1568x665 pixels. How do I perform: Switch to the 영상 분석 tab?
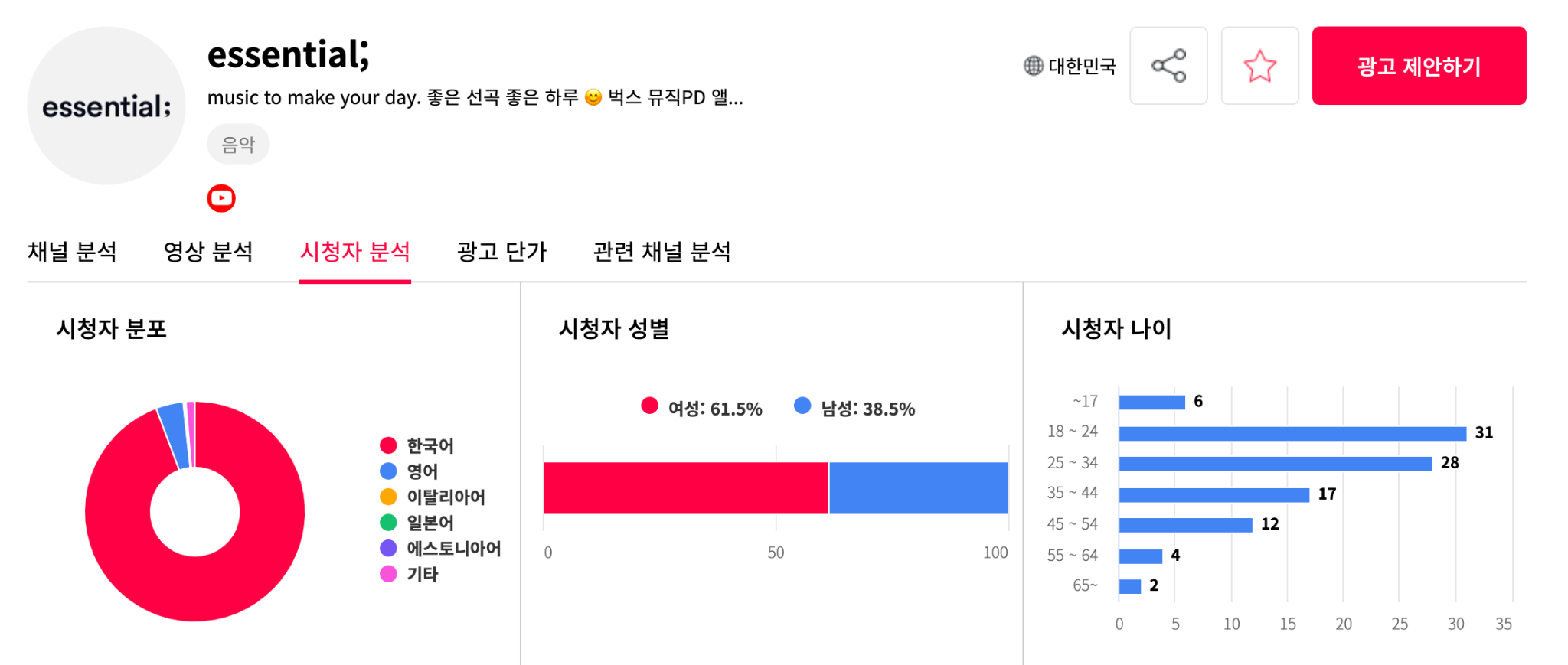click(x=208, y=252)
